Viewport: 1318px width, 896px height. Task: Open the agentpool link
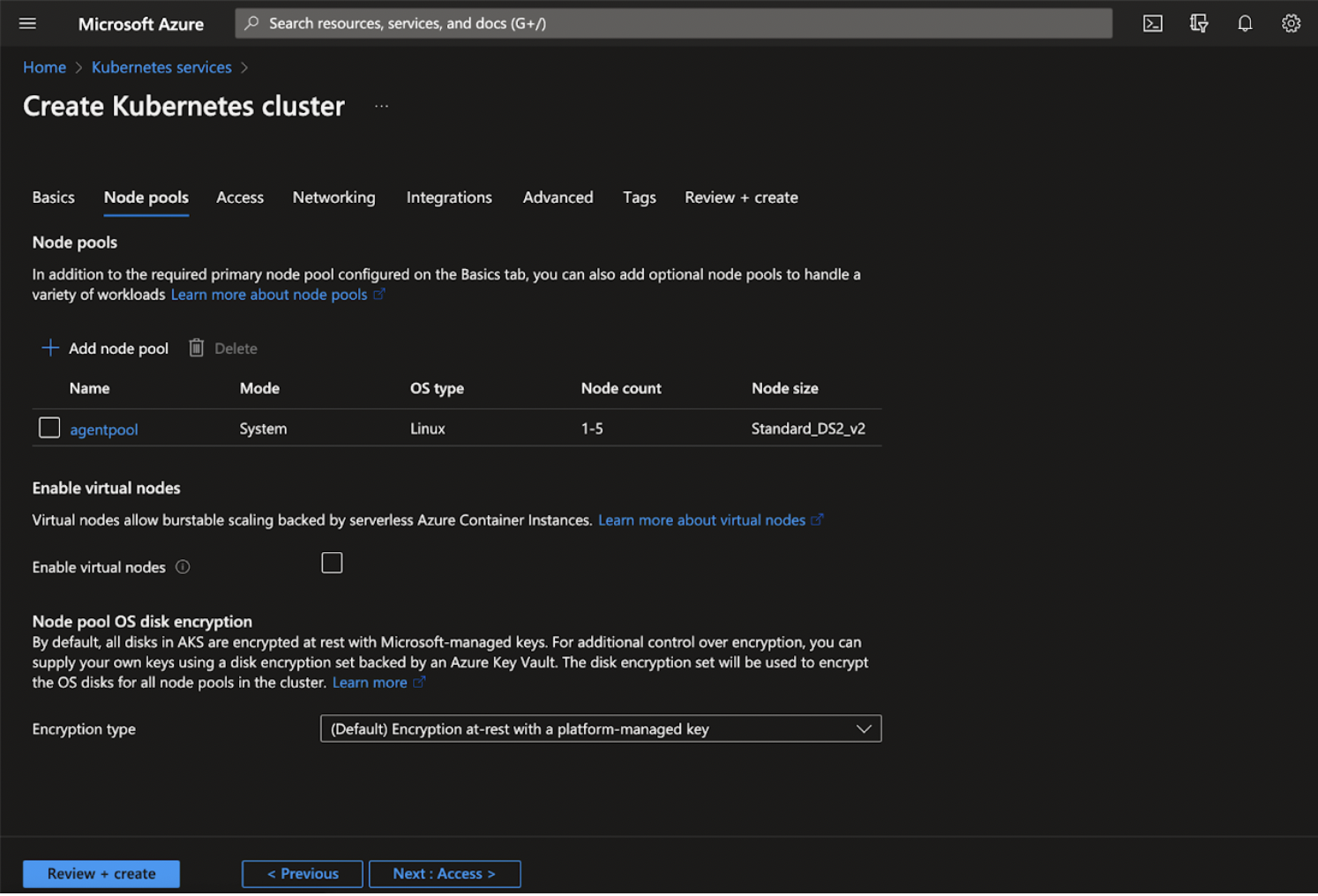104,429
